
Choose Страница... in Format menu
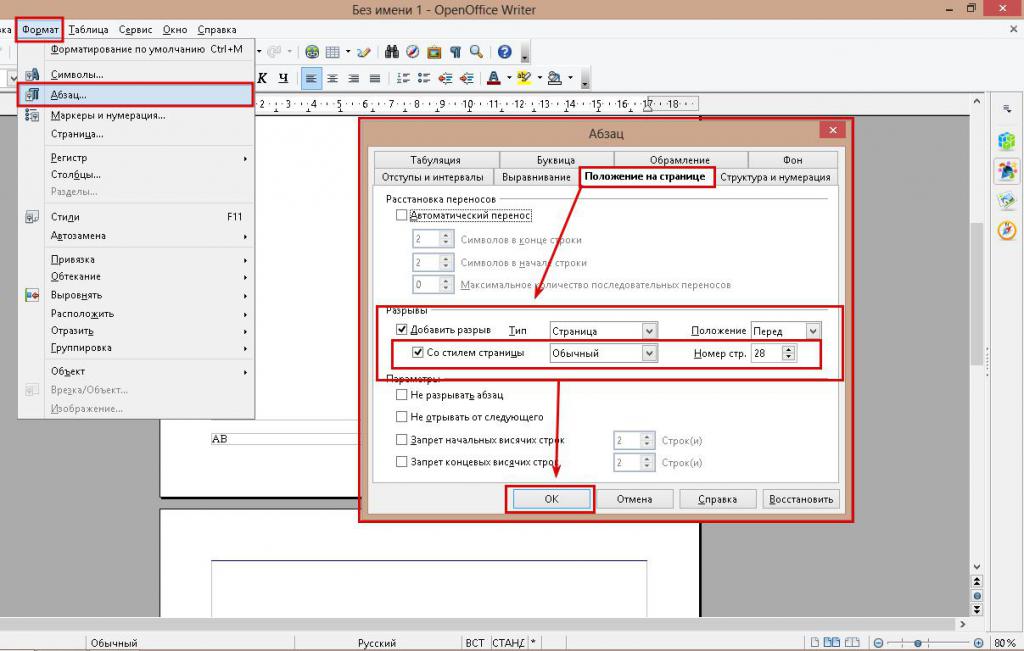(135, 134)
